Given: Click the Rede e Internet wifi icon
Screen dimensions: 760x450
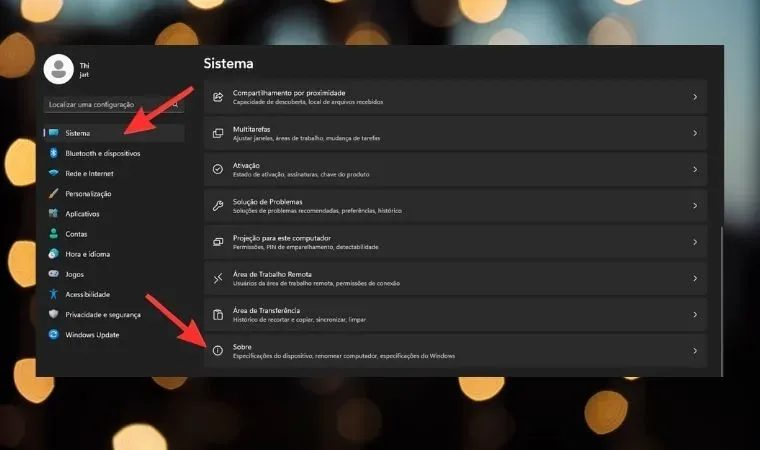Looking at the screenshot, I should pyautogui.click(x=53, y=173).
